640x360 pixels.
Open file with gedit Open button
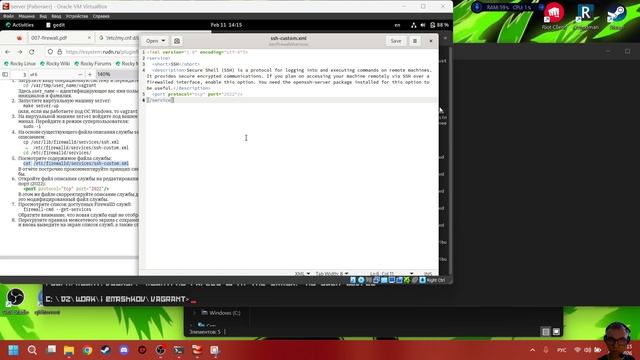151,41
